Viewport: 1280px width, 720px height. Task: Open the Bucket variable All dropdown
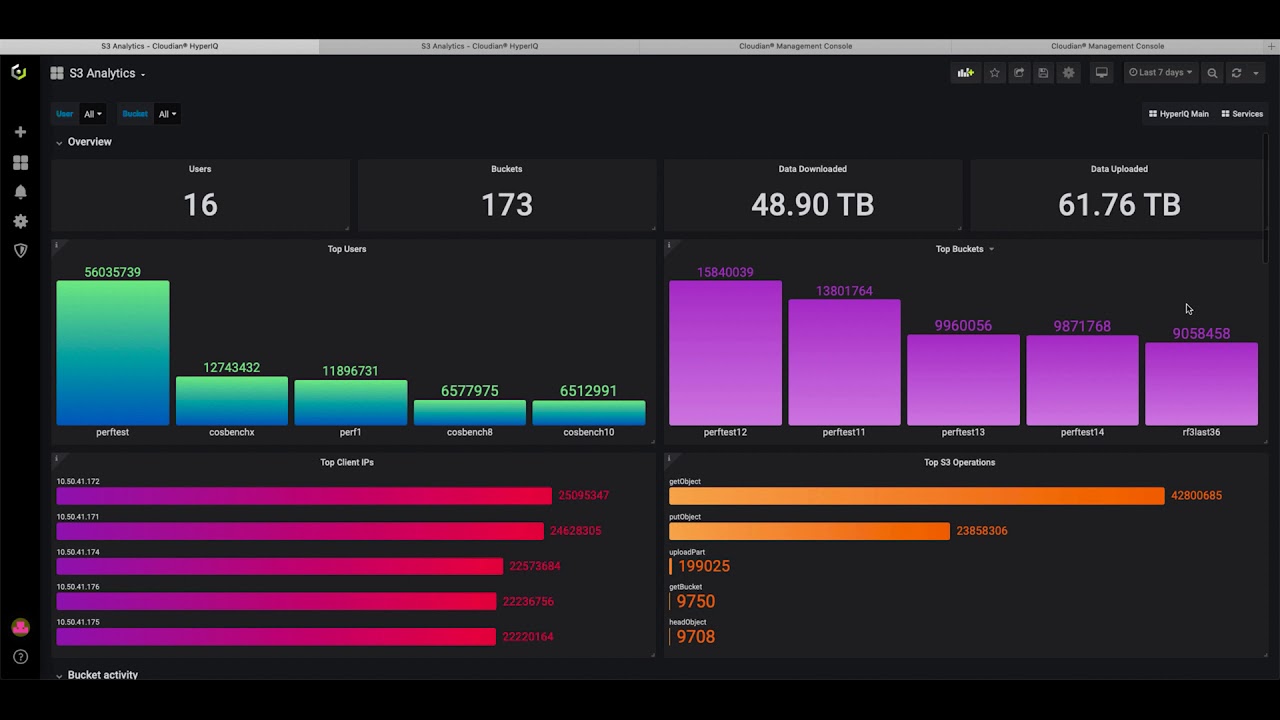tap(167, 114)
